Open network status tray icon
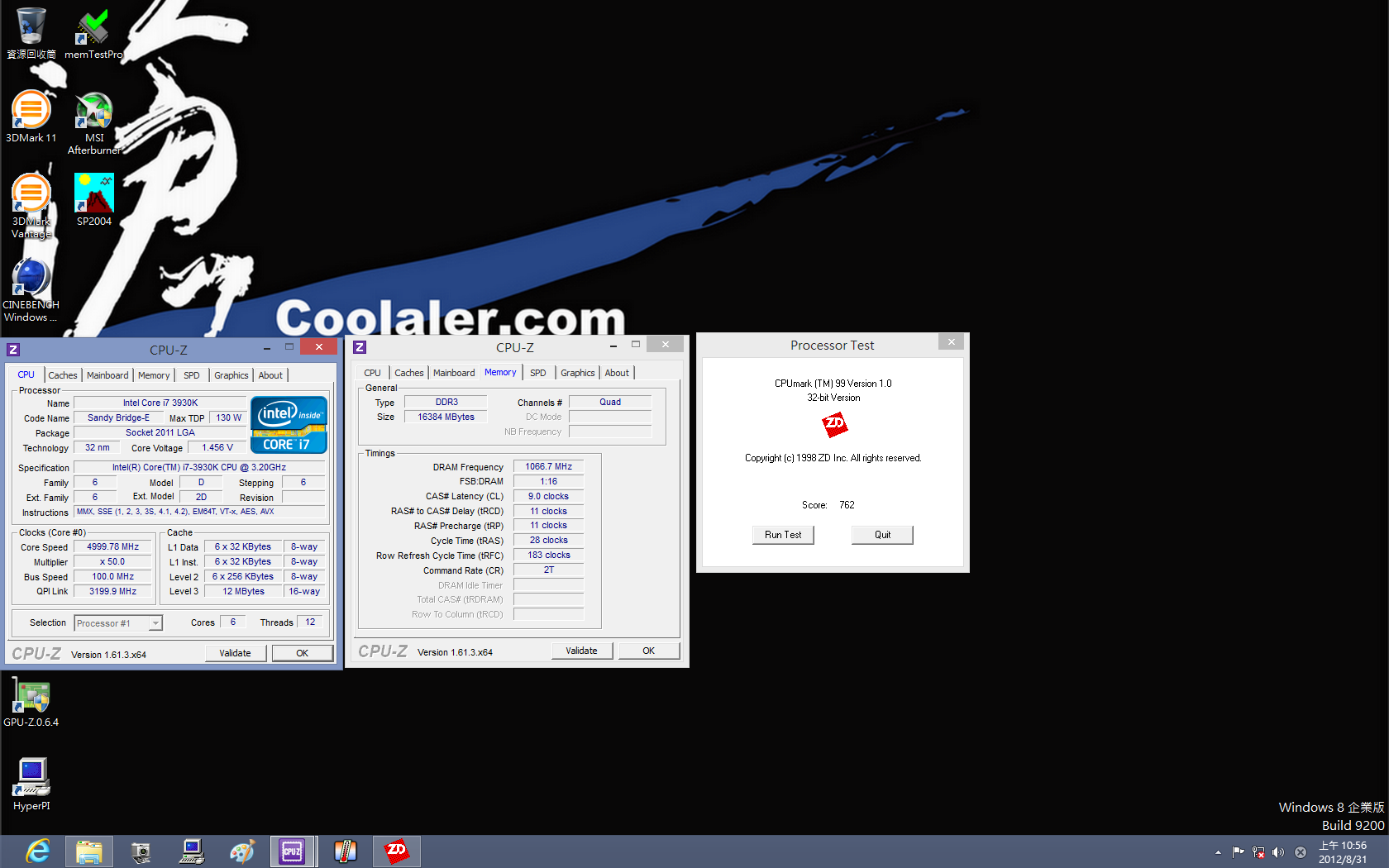Viewport: 1389px width, 868px height. tap(1258, 852)
